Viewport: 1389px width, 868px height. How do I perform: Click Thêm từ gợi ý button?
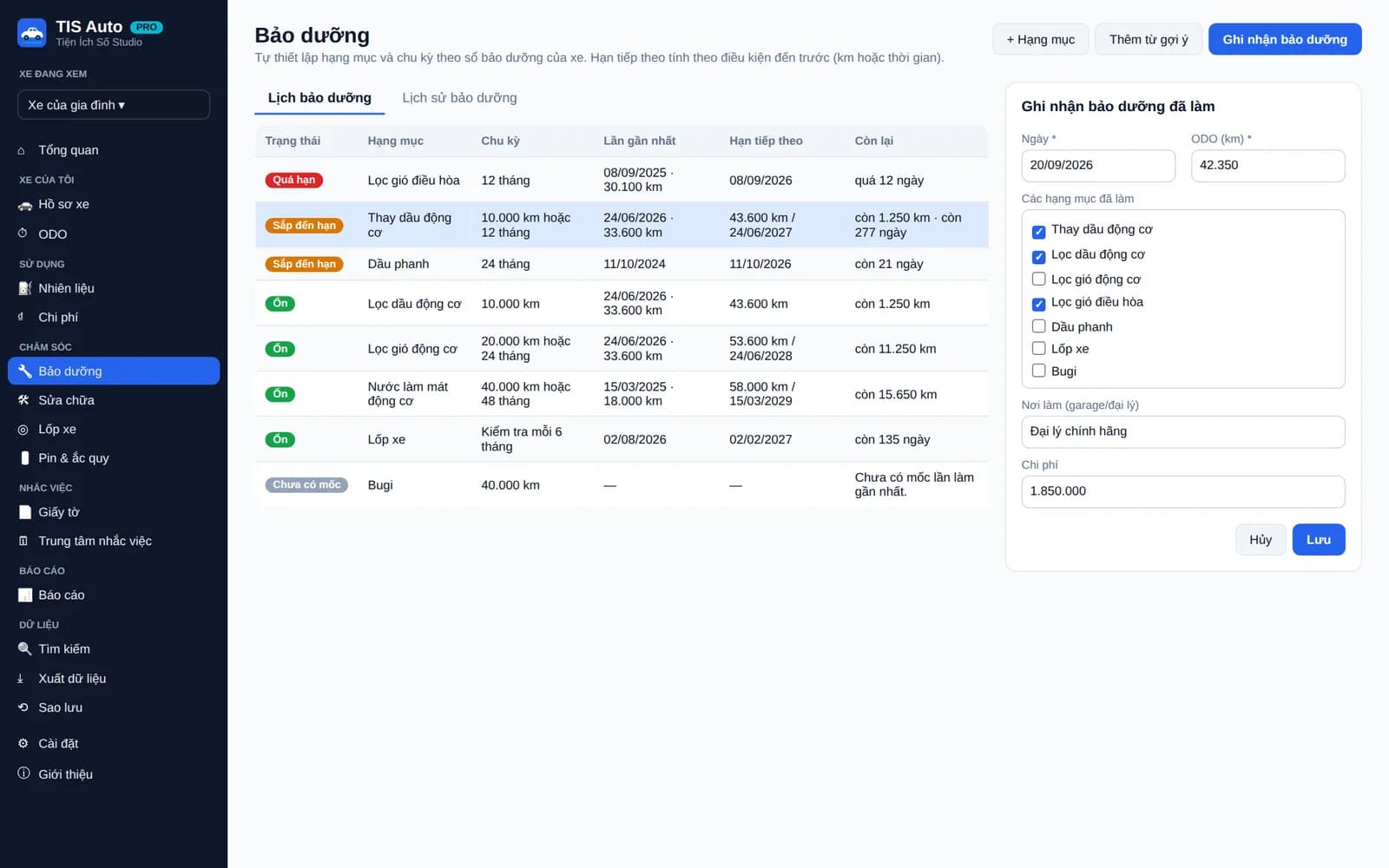pos(1149,39)
